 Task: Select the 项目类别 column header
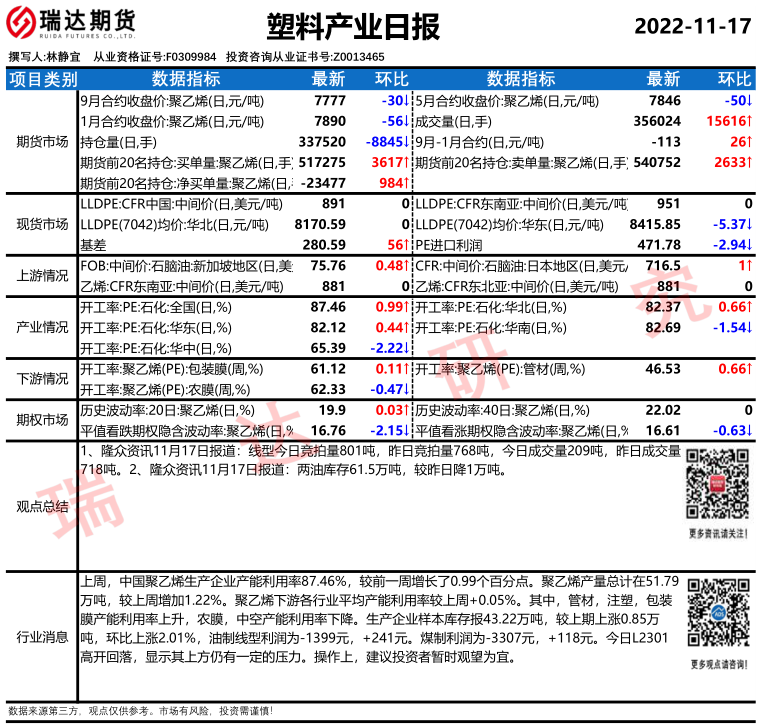tap(41, 80)
